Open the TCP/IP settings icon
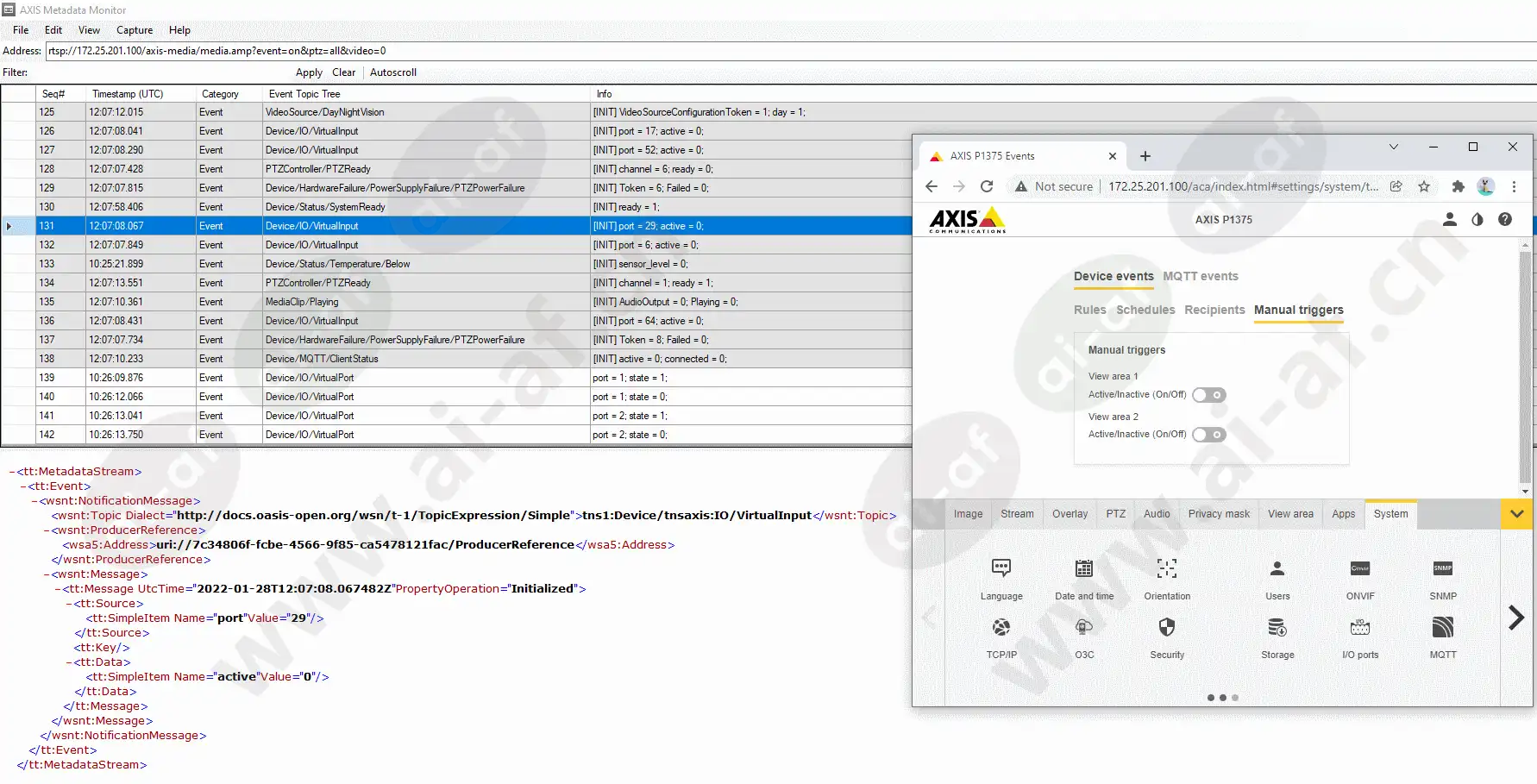Screen dimensions: 1537x784 point(1001,627)
